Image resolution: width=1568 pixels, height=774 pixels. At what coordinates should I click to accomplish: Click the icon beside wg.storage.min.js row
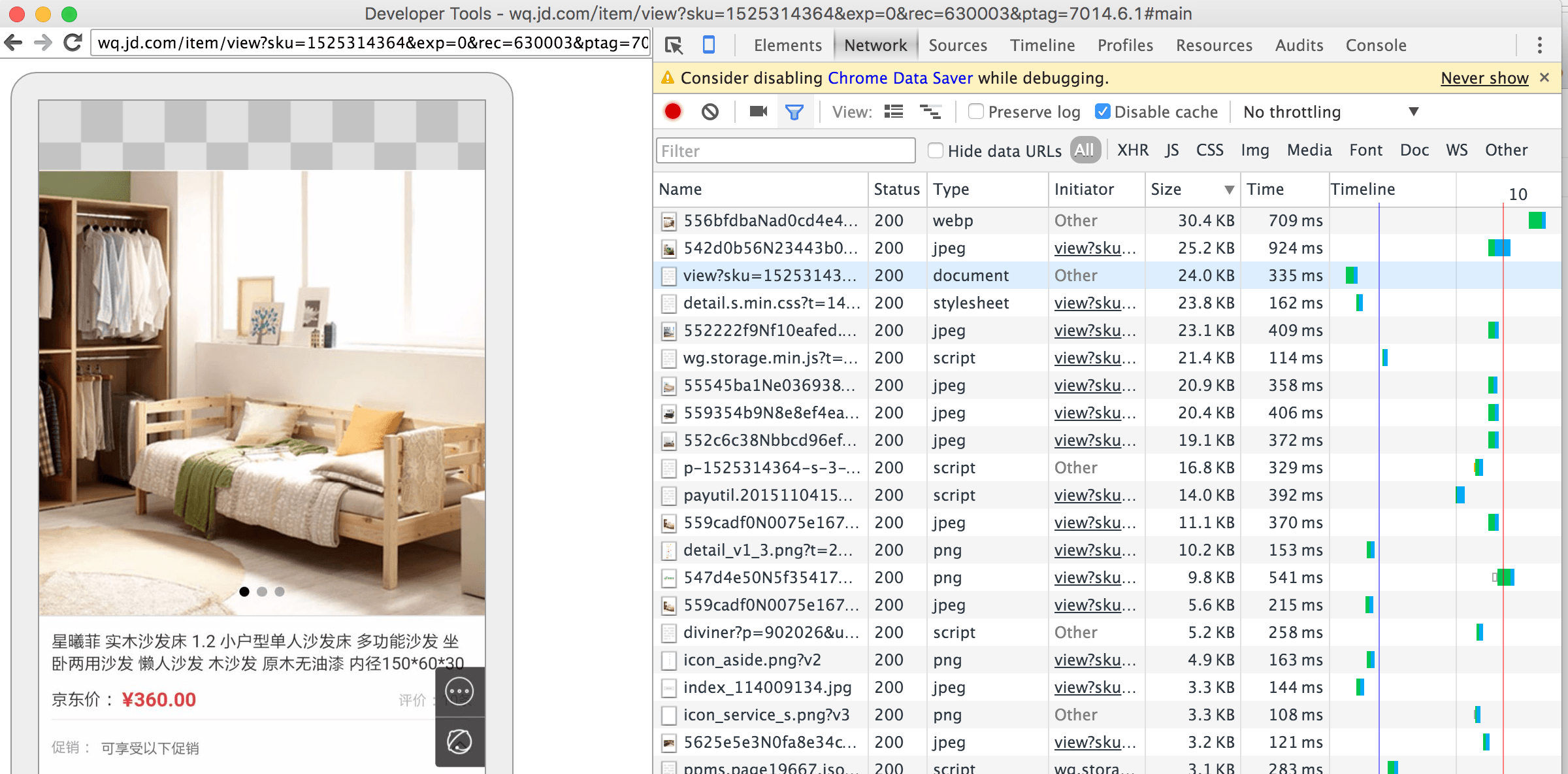(x=668, y=359)
